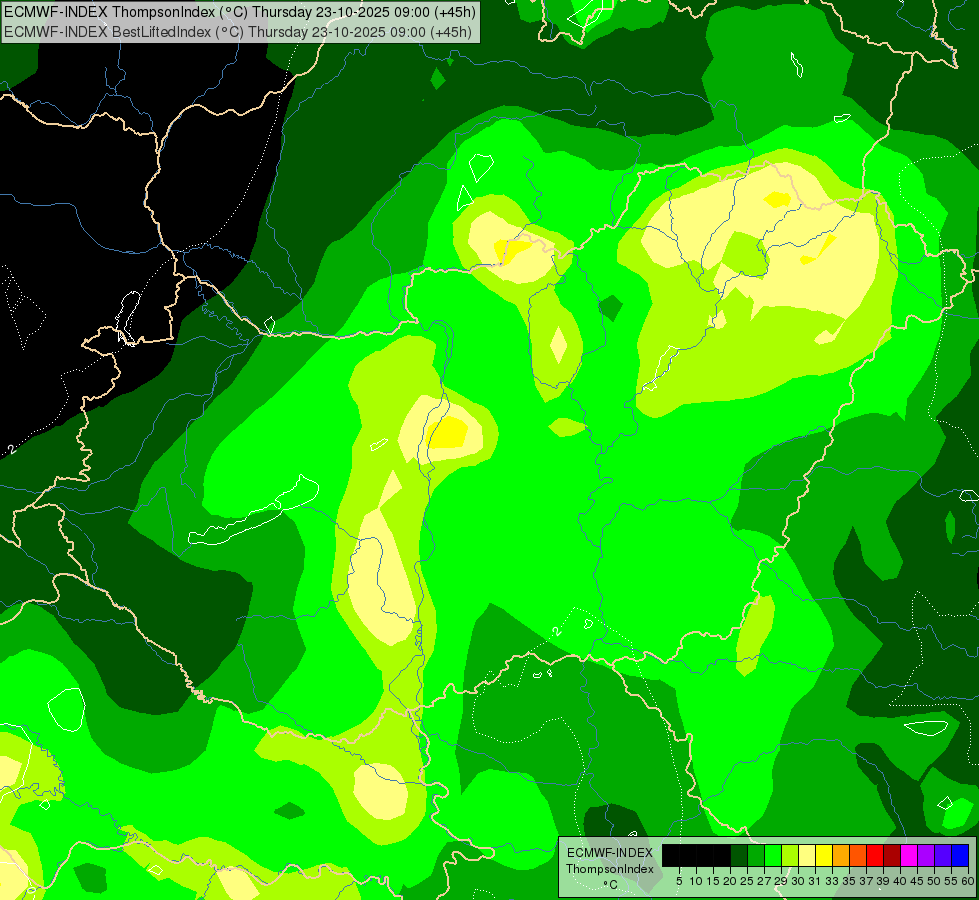Click legend tick value 33
This screenshot has height=900, width=979.
pyautogui.click(x=832, y=881)
